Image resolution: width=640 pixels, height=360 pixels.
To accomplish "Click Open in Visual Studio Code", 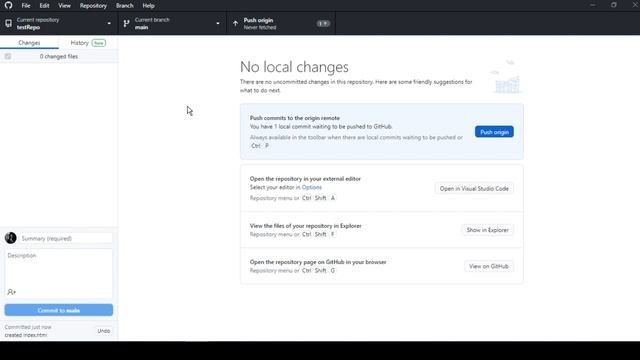I will click(474, 189).
